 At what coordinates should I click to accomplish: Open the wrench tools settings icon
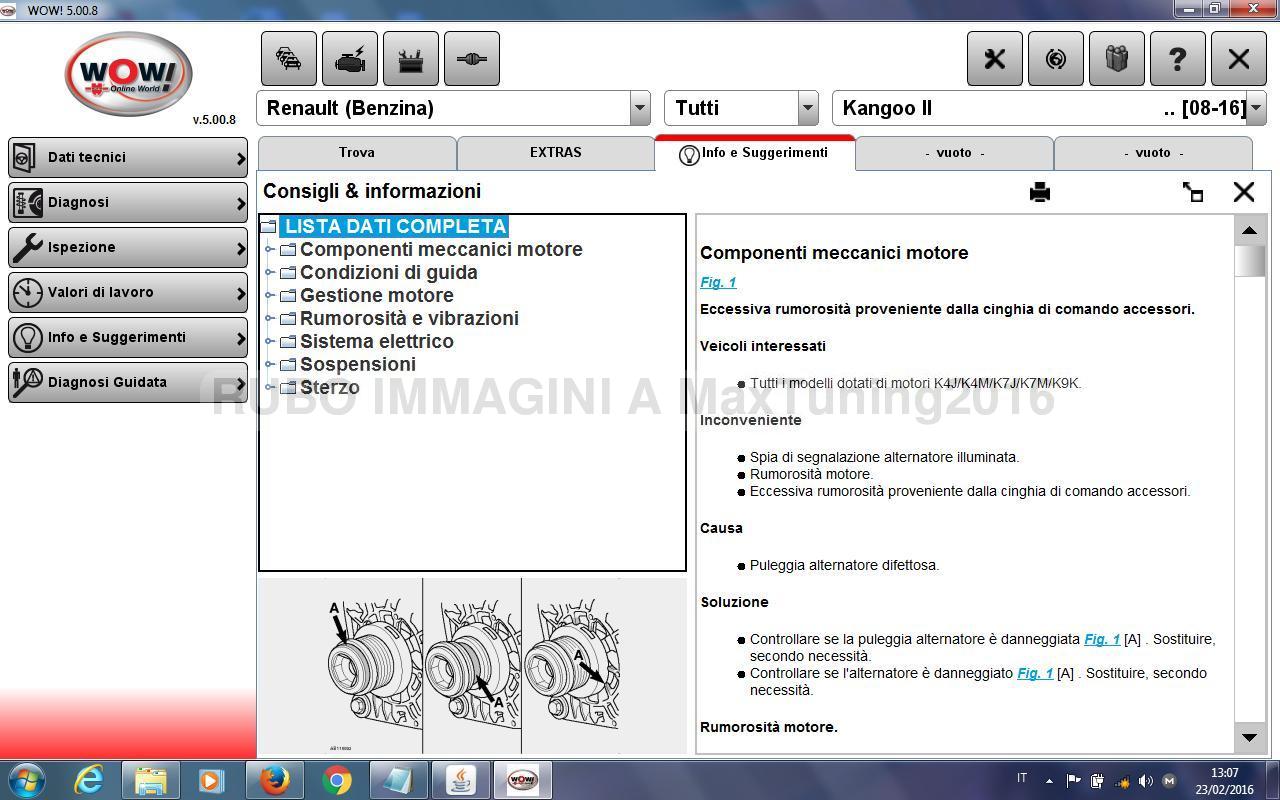pos(995,59)
